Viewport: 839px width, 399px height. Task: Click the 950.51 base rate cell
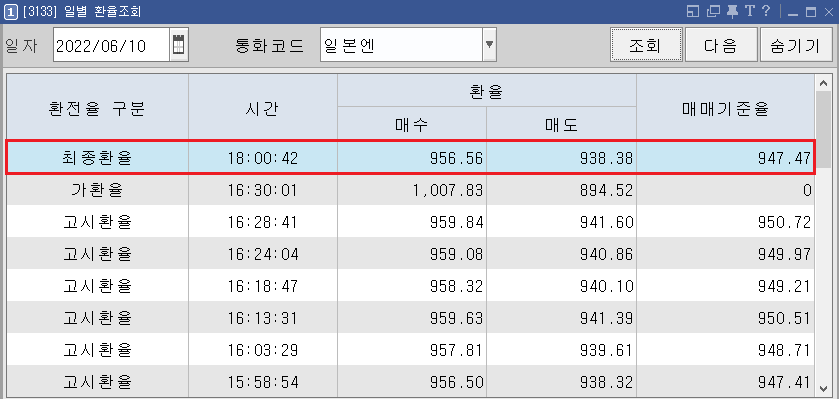(x=725, y=318)
